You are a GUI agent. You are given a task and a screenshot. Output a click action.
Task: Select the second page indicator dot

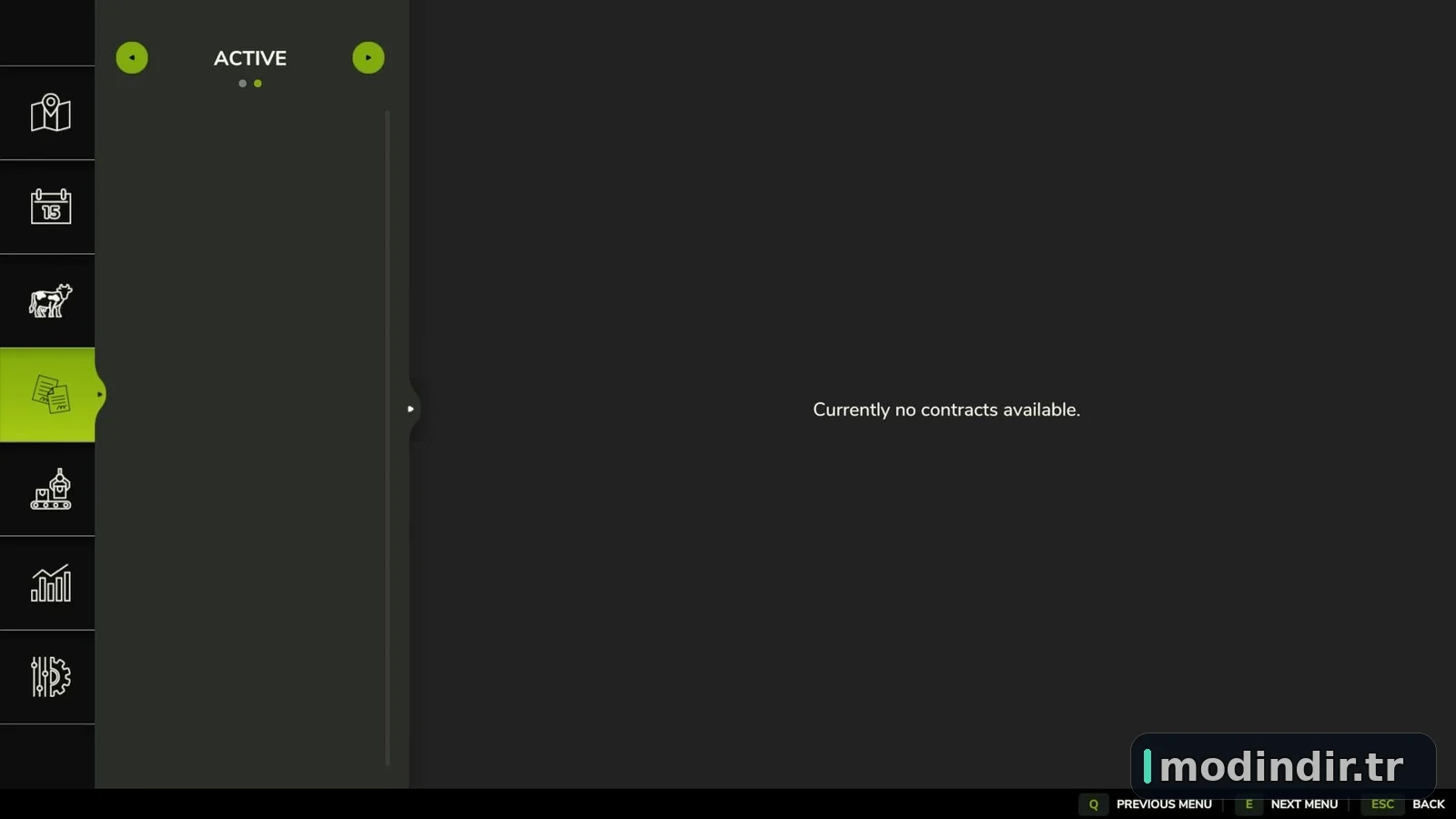(258, 84)
